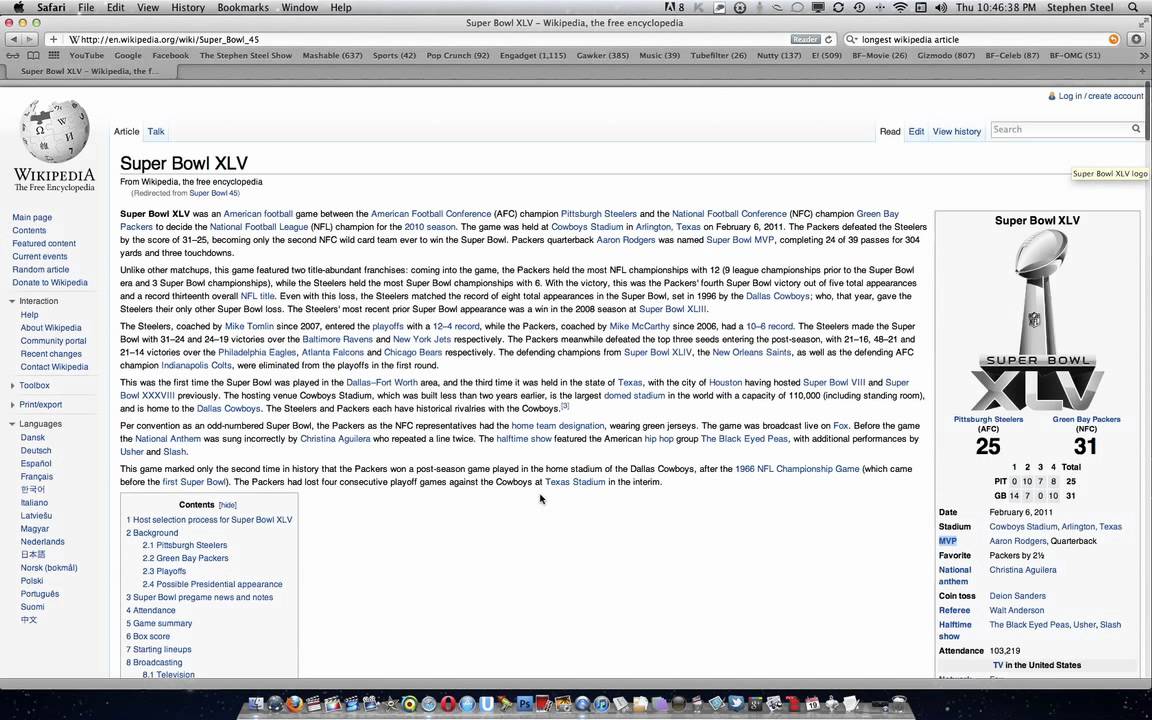This screenshot has width=1152, height=720.
Task: Activate the Reader button in address bar
Action: [x=805, y=39]
